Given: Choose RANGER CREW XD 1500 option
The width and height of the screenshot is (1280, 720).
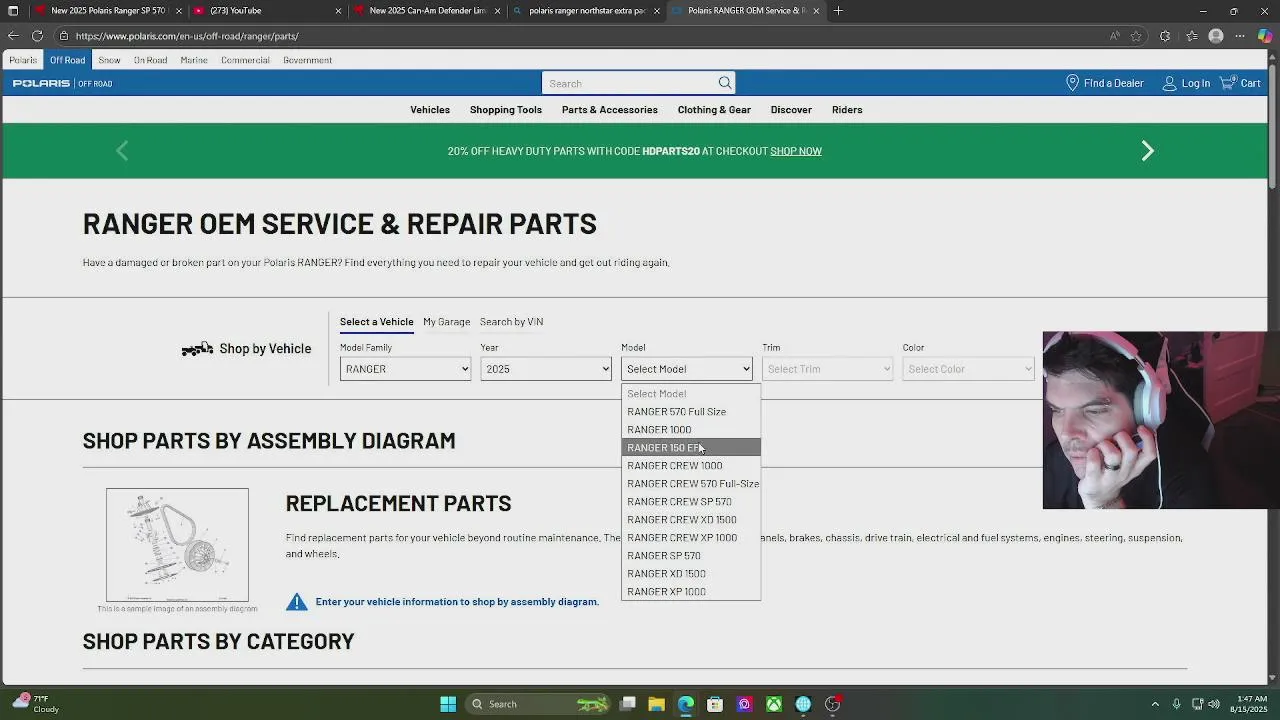Looking at the screenshot, I should tap(691, 520).
